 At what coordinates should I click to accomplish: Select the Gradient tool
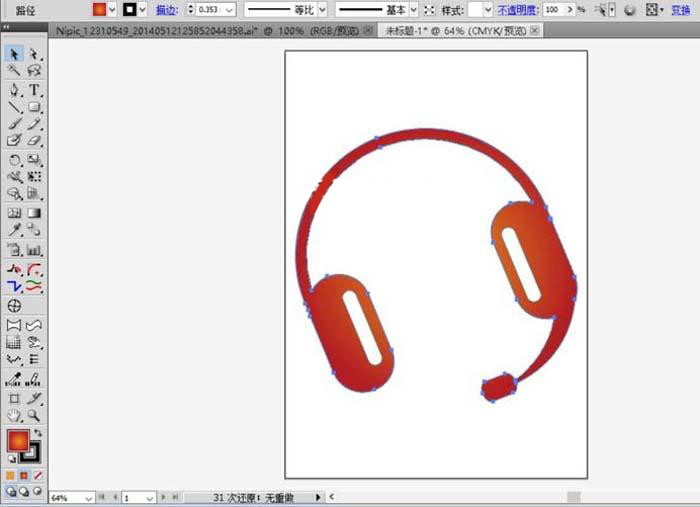click(33, 213)
